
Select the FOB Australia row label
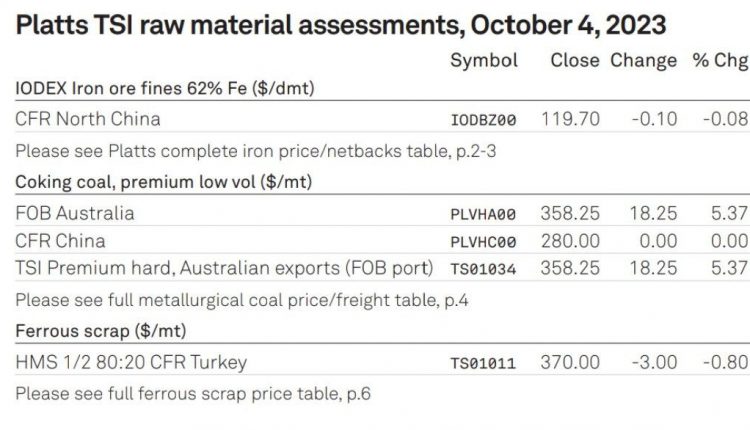click(75, 213)
